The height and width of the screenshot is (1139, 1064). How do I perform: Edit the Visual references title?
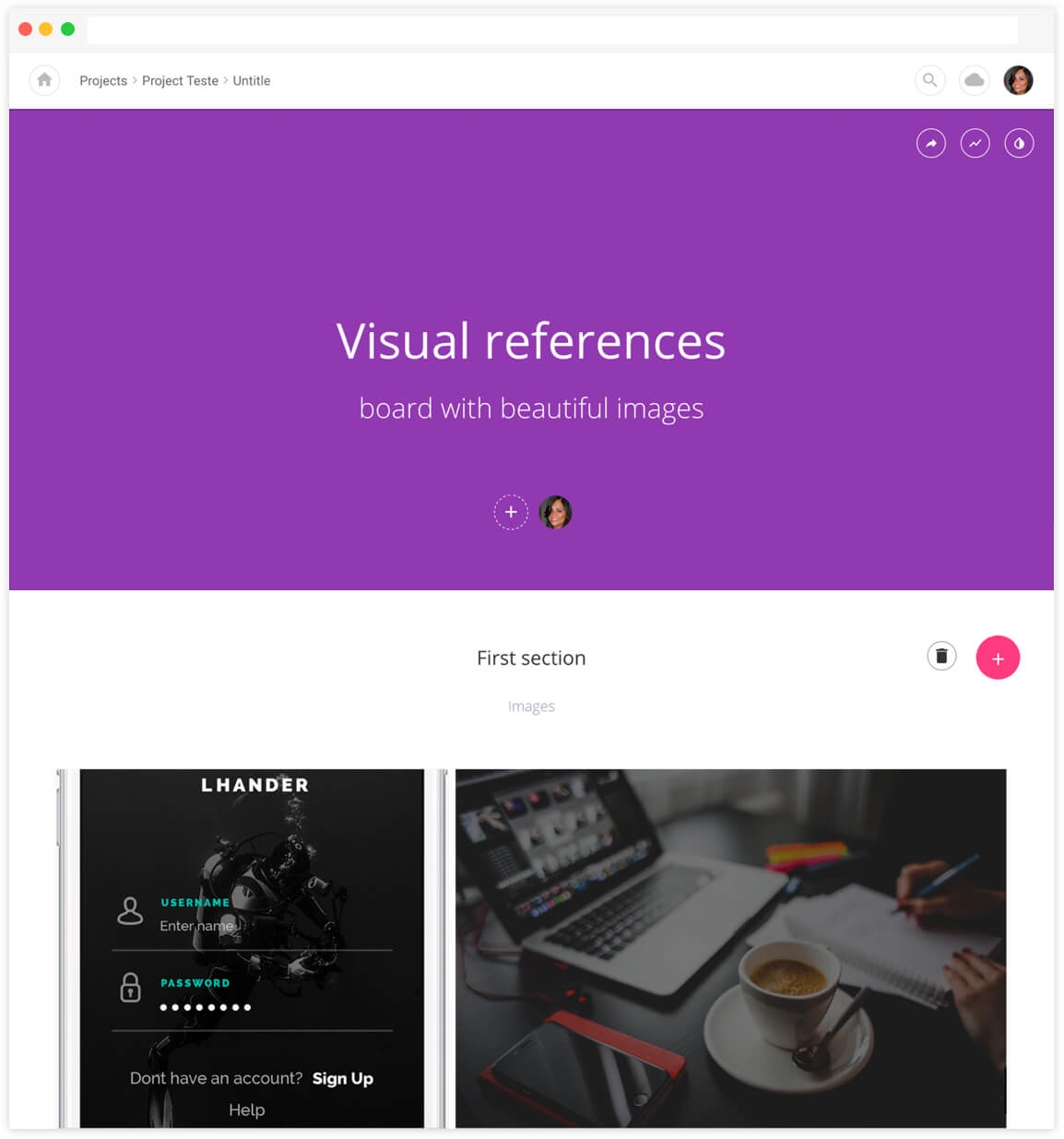click(x=531, y=341)
